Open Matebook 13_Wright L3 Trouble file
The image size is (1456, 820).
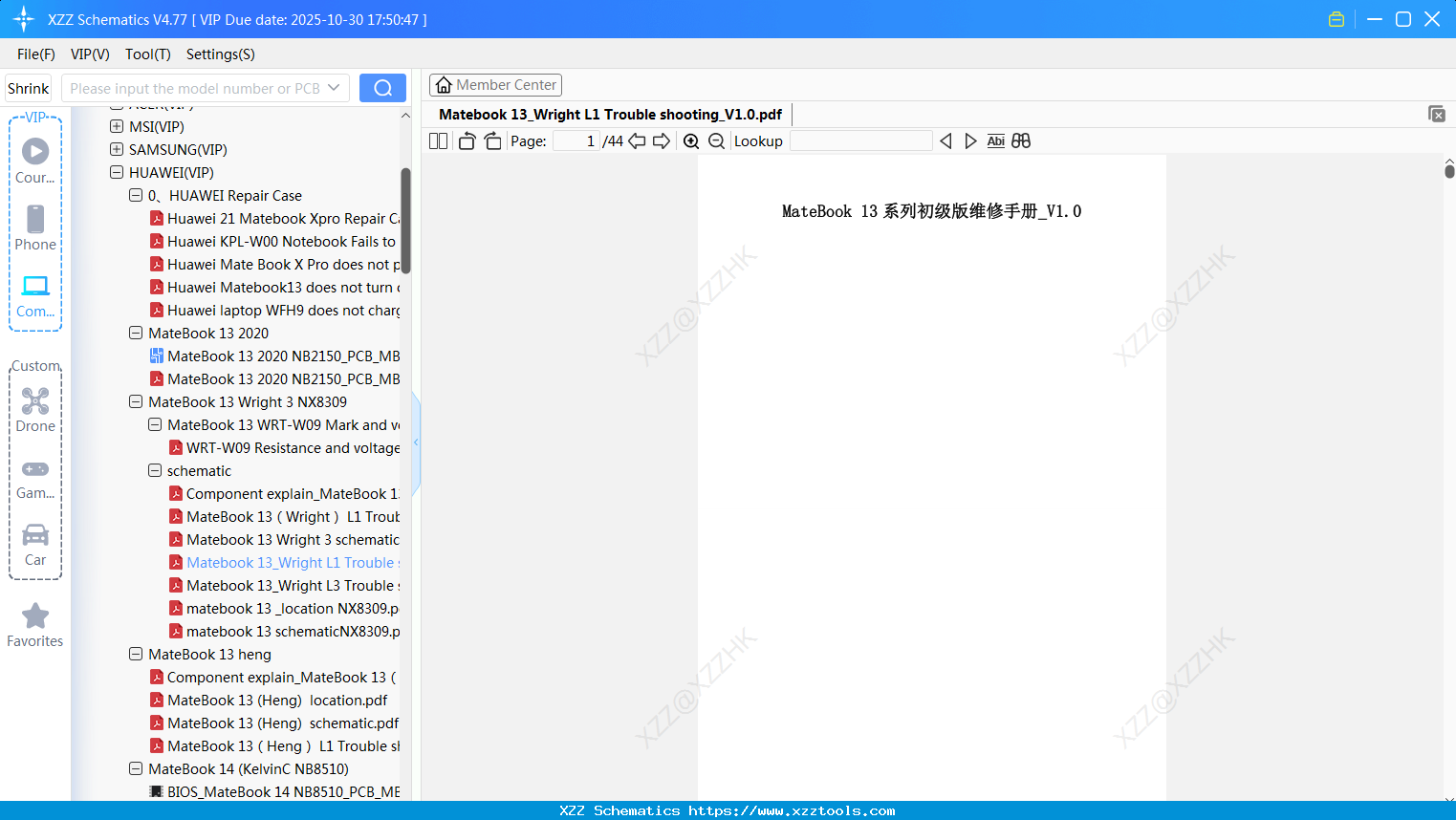[285, 585]
